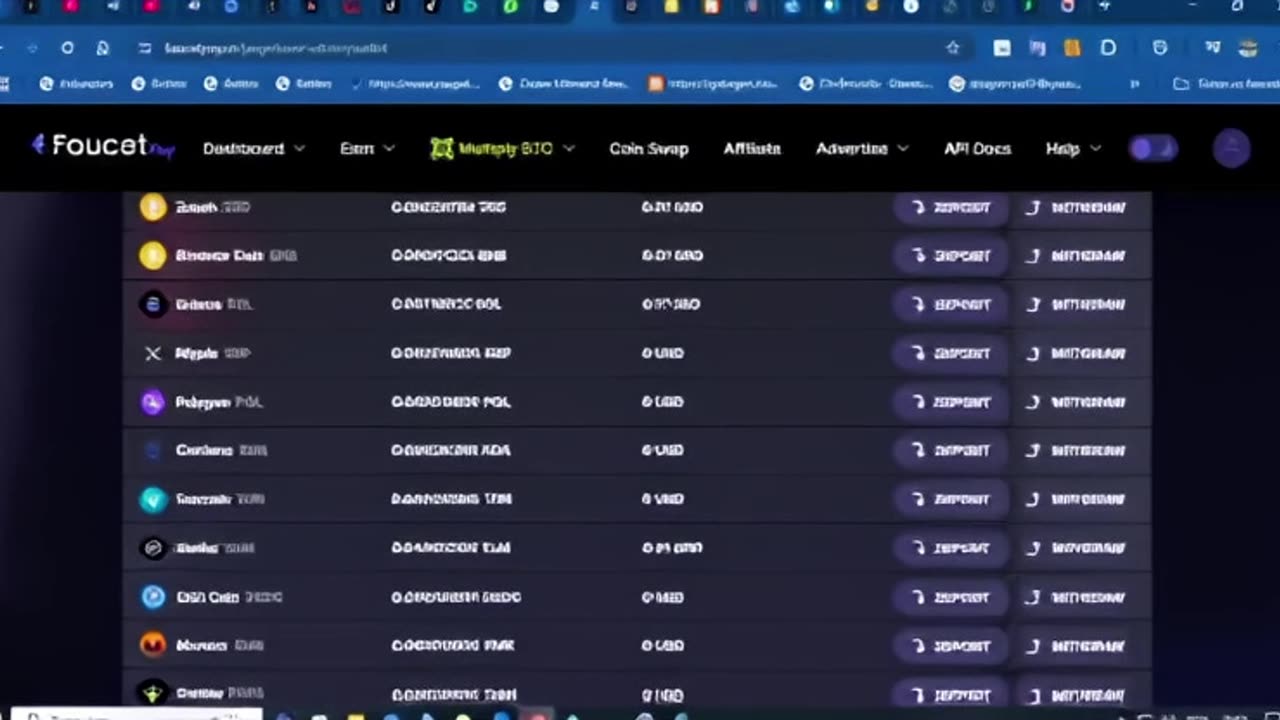Click the USD Coin USDC name
Image resolution: width=1280 pixels, height=720 pixels.
coord(229,597)
